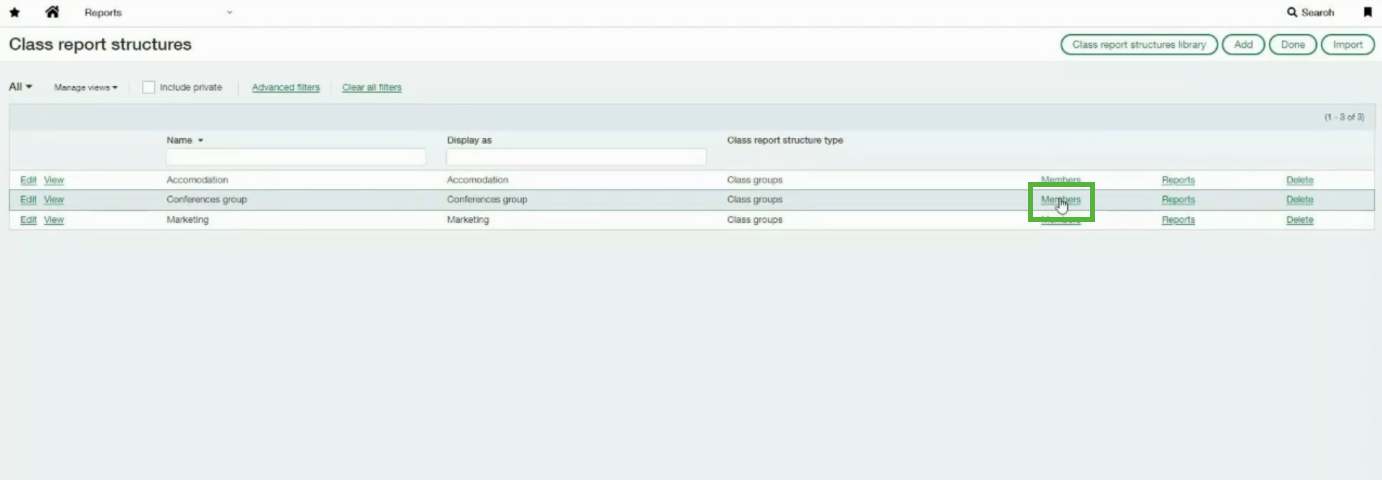Enable the Include private checkbox

click(149, 88)
